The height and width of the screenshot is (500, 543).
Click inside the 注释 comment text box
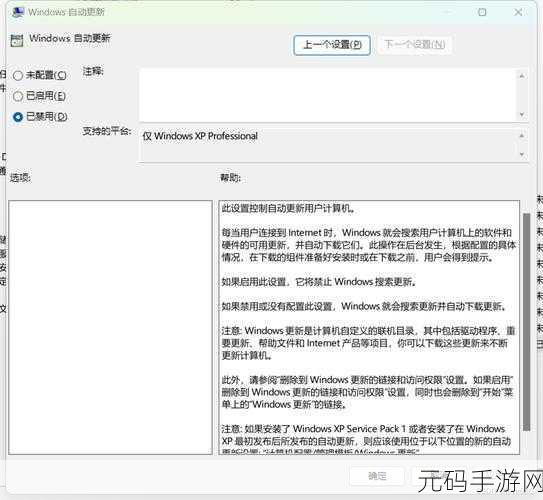click(327, 95)
